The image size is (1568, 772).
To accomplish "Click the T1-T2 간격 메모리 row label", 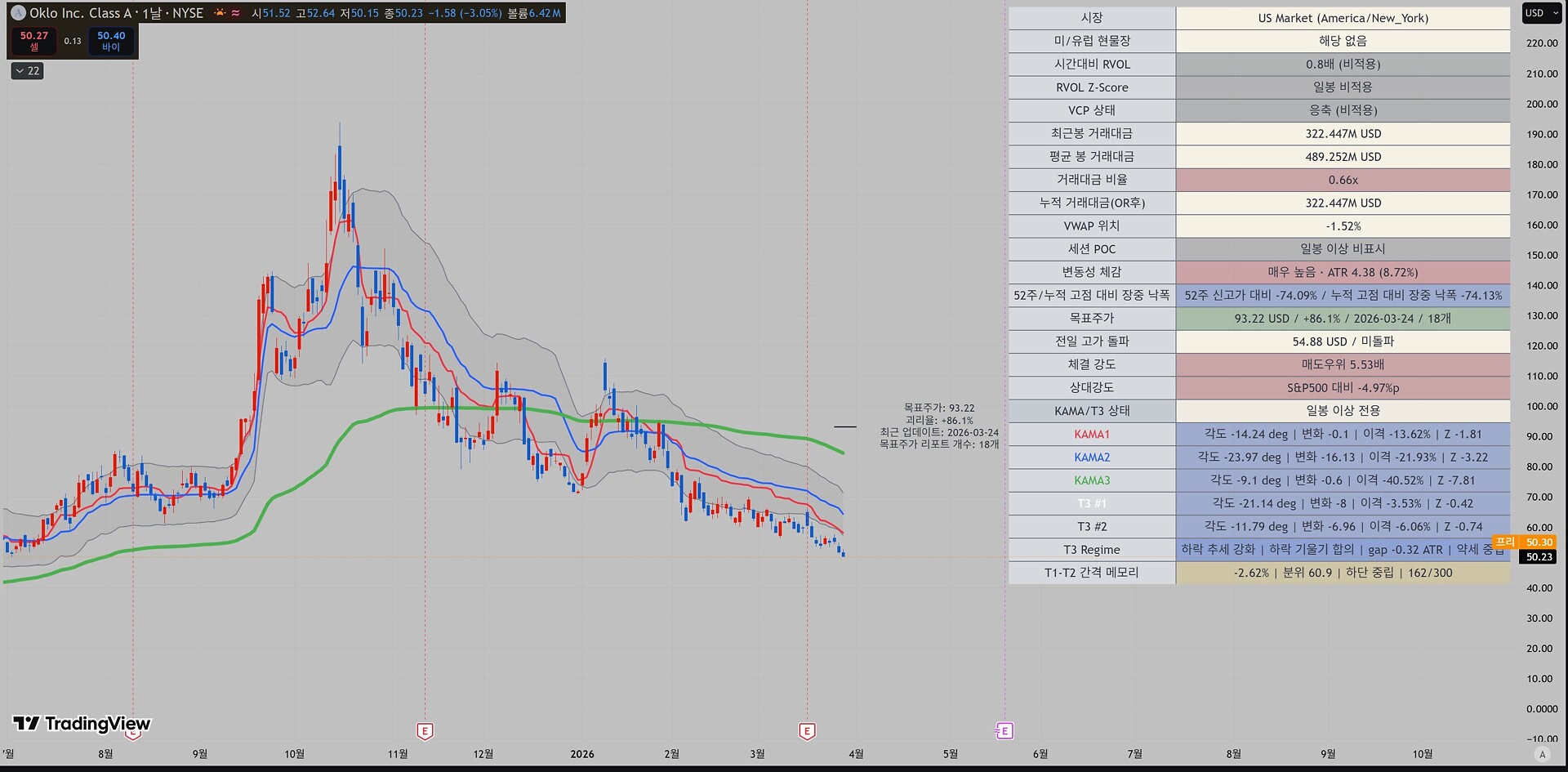I will click(1092, 573).
